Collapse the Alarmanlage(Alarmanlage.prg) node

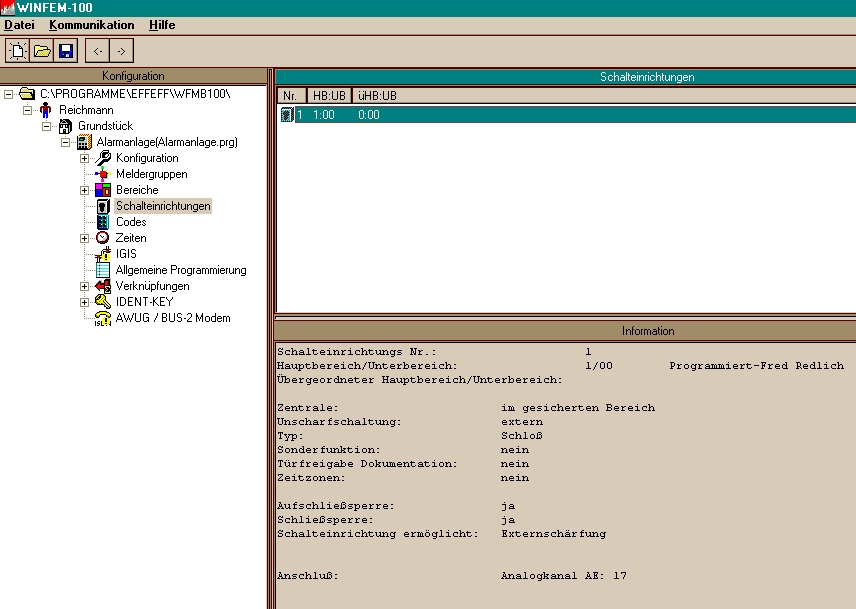pos(66,142)
